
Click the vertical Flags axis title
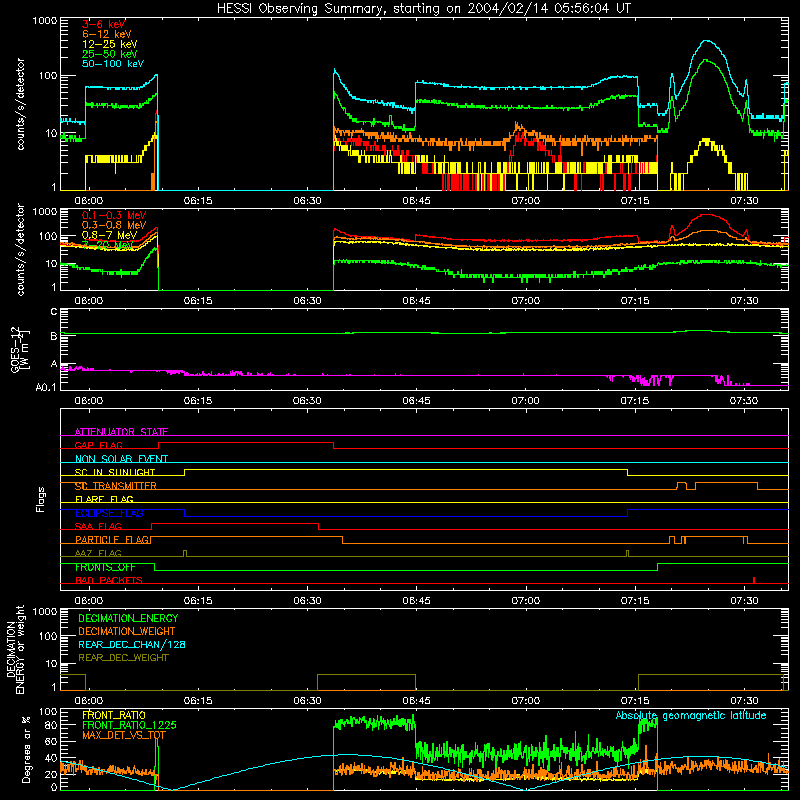click(x=41, y=499)
